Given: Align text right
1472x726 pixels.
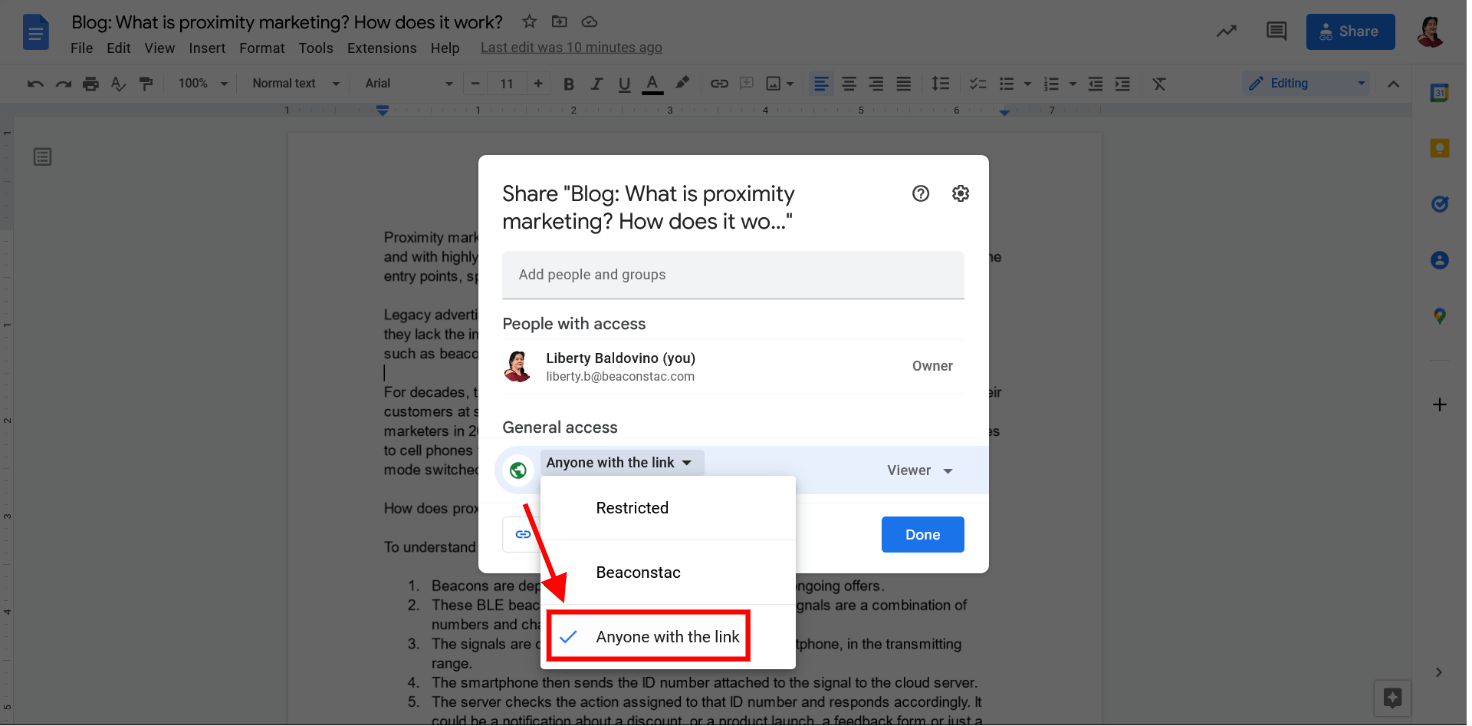Looking at the screenshot, I should [x=876, y=84].
